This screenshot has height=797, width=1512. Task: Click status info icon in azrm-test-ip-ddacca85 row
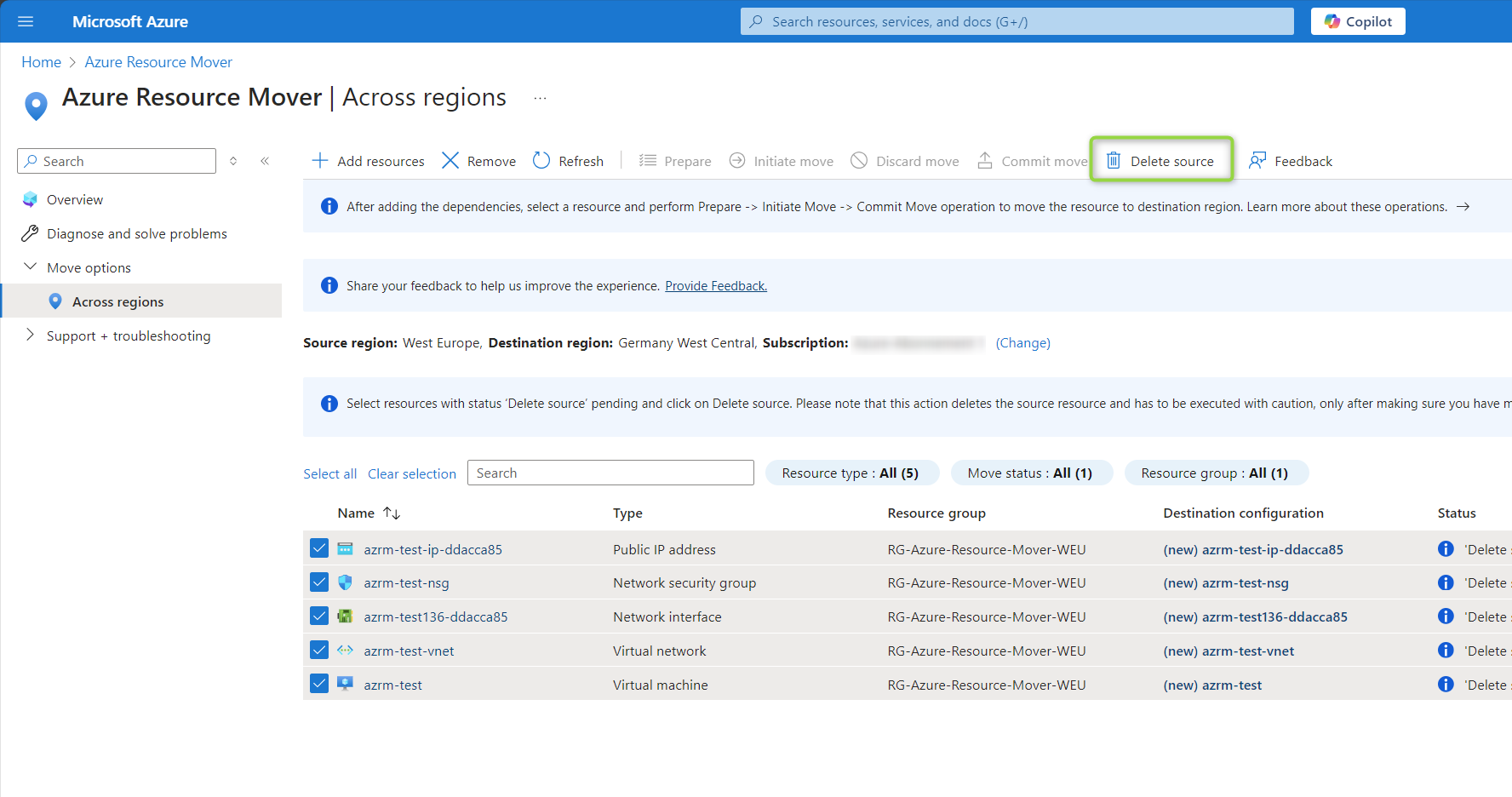click(1446, 548)
